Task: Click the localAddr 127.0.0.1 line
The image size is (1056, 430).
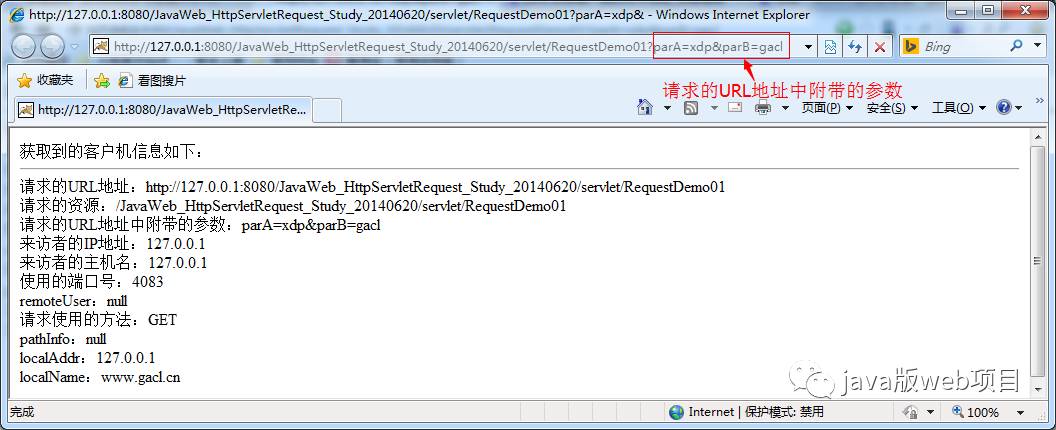Action: tap(88, 357)
